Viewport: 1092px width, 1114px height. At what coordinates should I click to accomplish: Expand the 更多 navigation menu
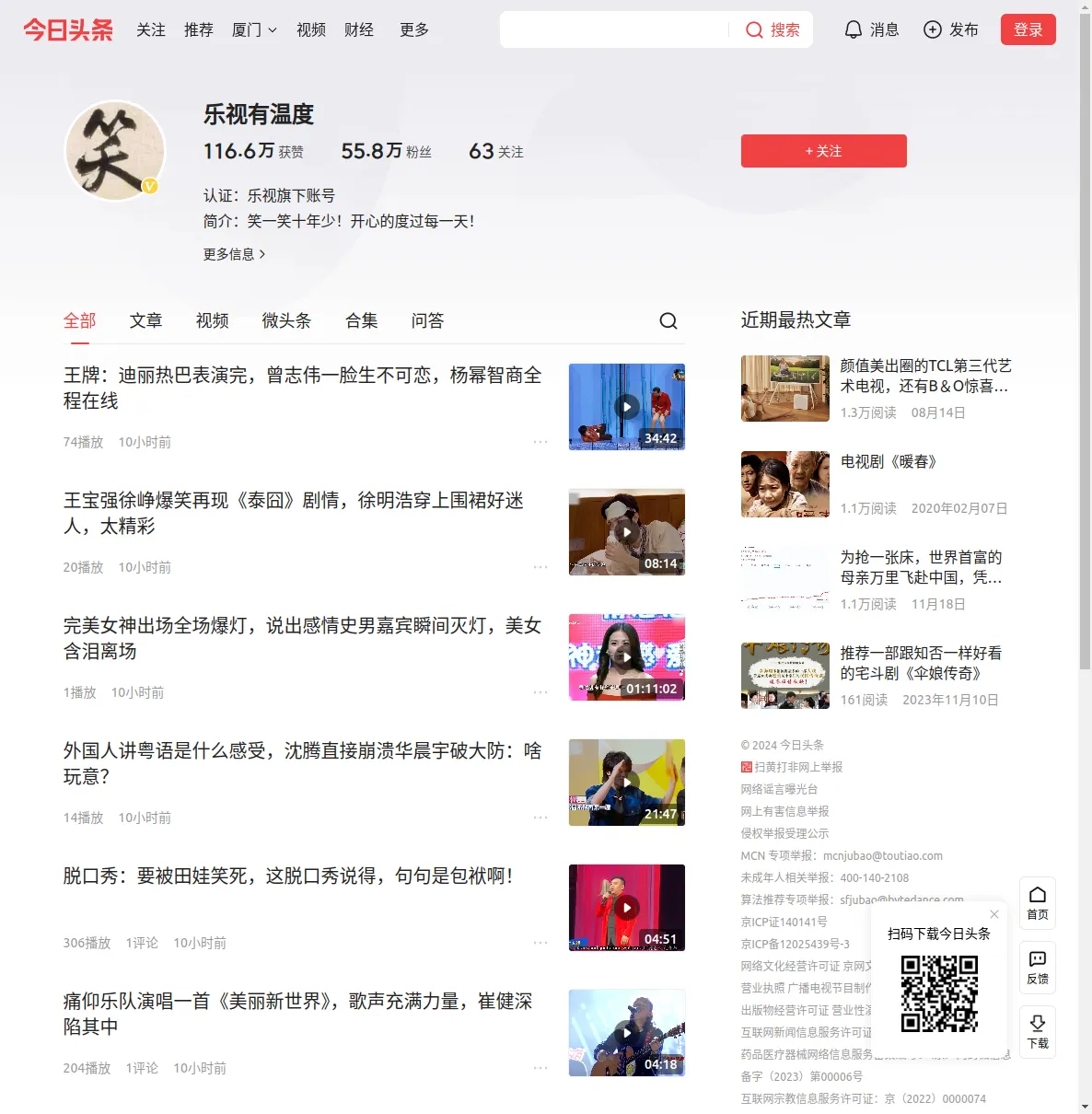tap(414, 29)
